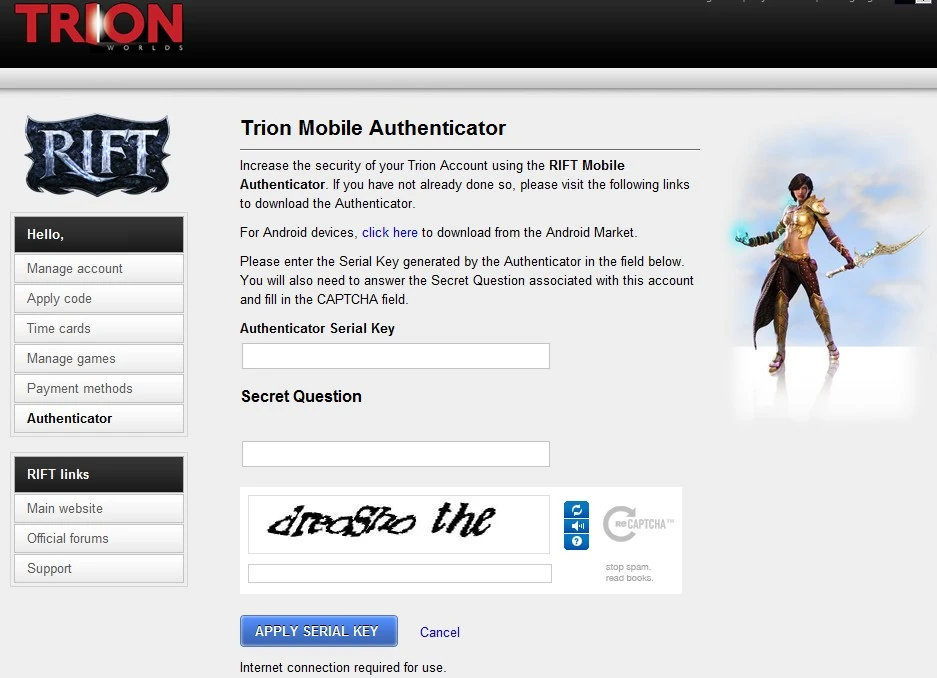The width and height of the screenshot is (937, 678).
Task: Focus the Authenticator Serial Key field
Action: [x=396, y=356]
